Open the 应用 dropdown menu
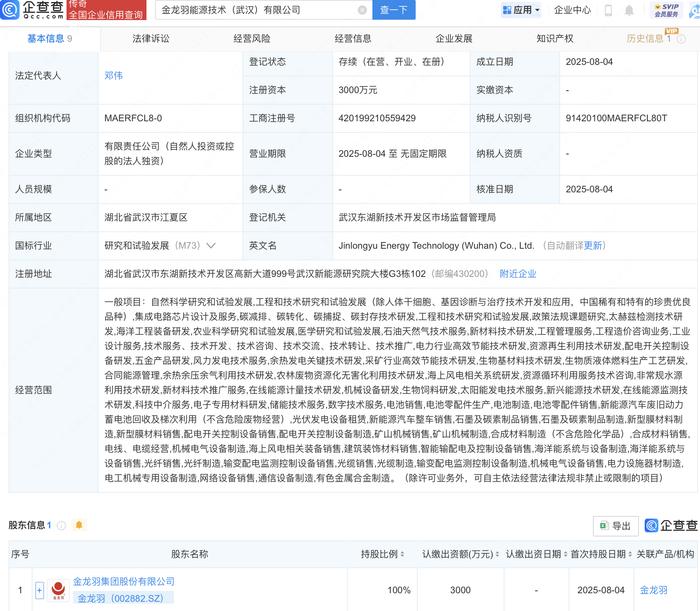This screenshot has width=700, height=611. click(x=521, y=10)
